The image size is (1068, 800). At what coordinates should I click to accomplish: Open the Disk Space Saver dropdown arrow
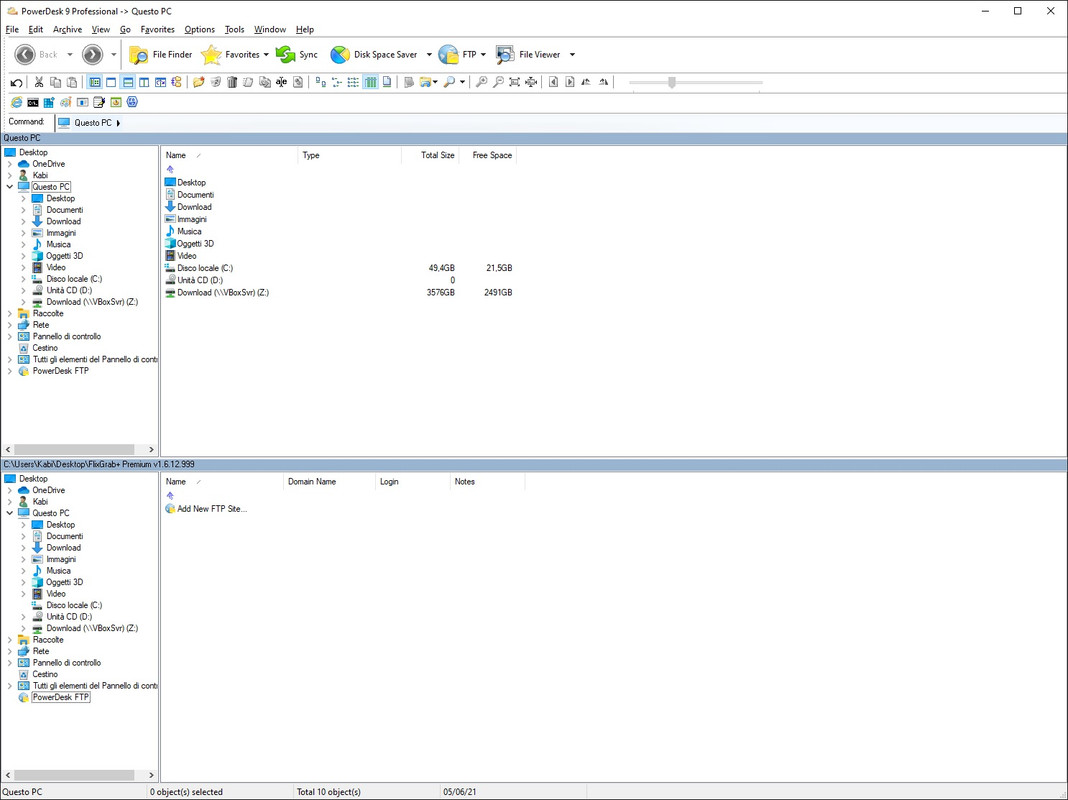point(429,54)
